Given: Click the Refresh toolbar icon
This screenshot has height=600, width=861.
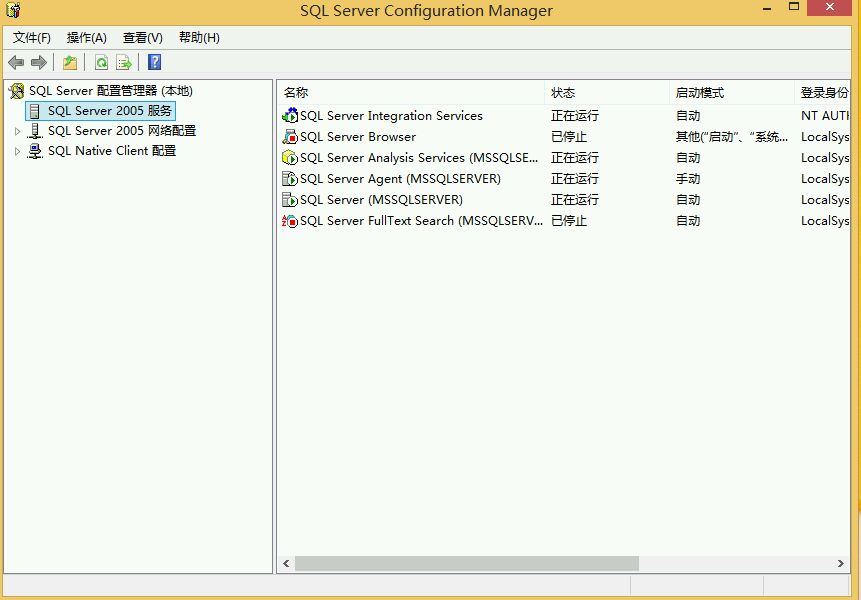Looking at the screenshot, I should click(101, 63).
